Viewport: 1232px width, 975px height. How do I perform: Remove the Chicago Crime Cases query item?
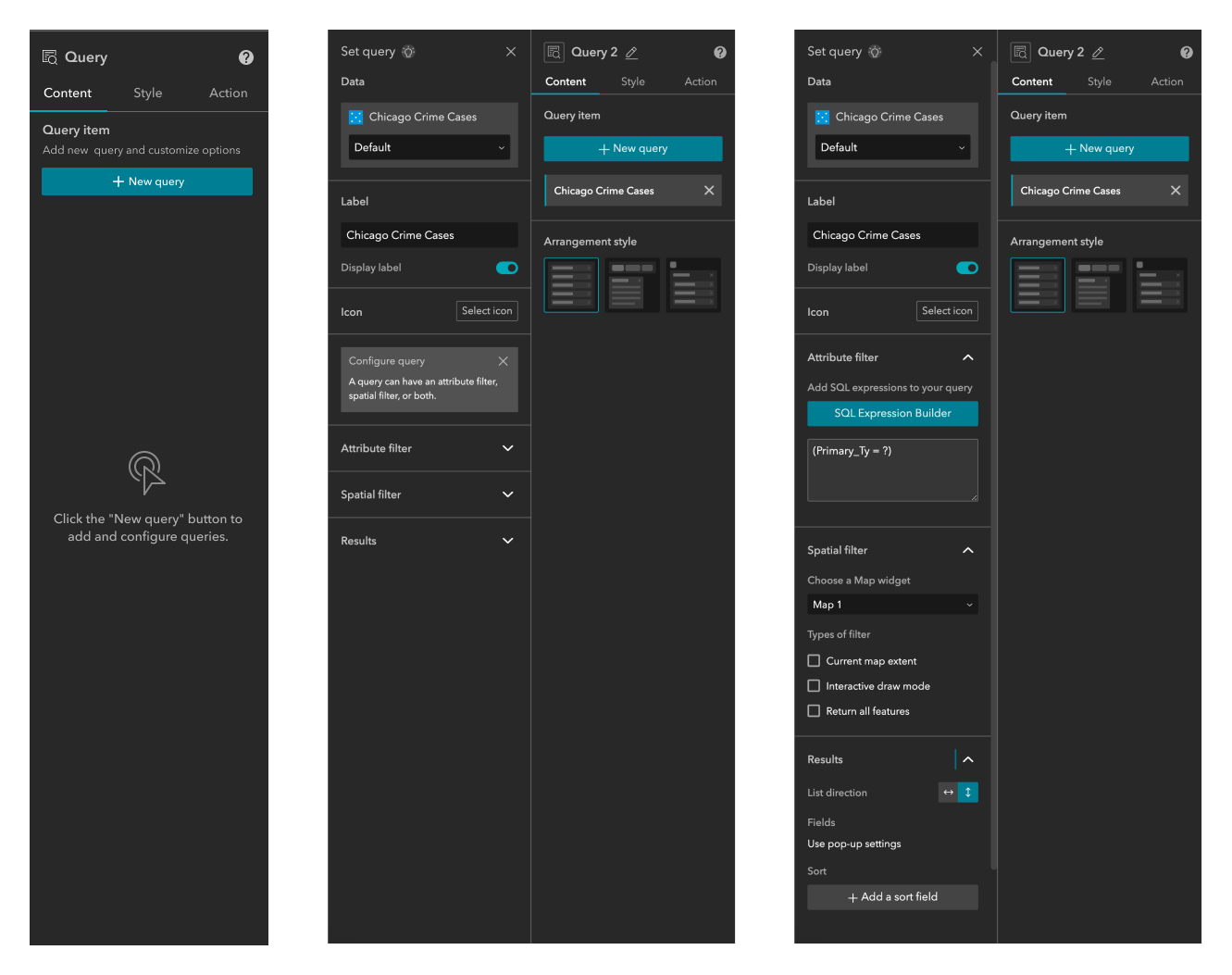[709, 190]
